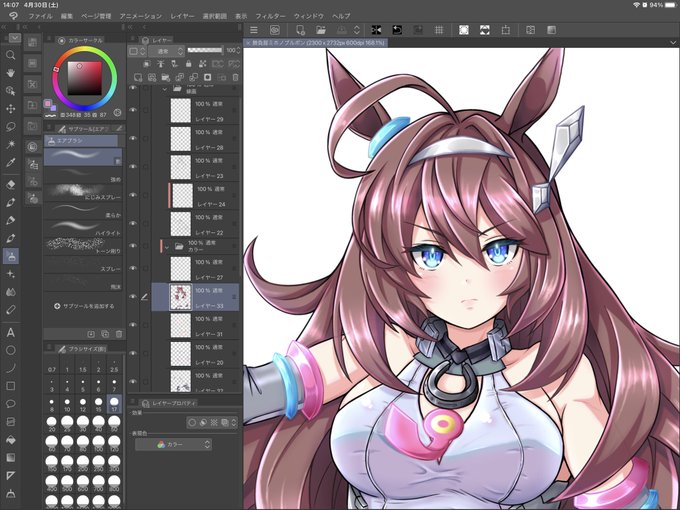Hide レイヤー 31 with its eye icon

pos(133,325)
